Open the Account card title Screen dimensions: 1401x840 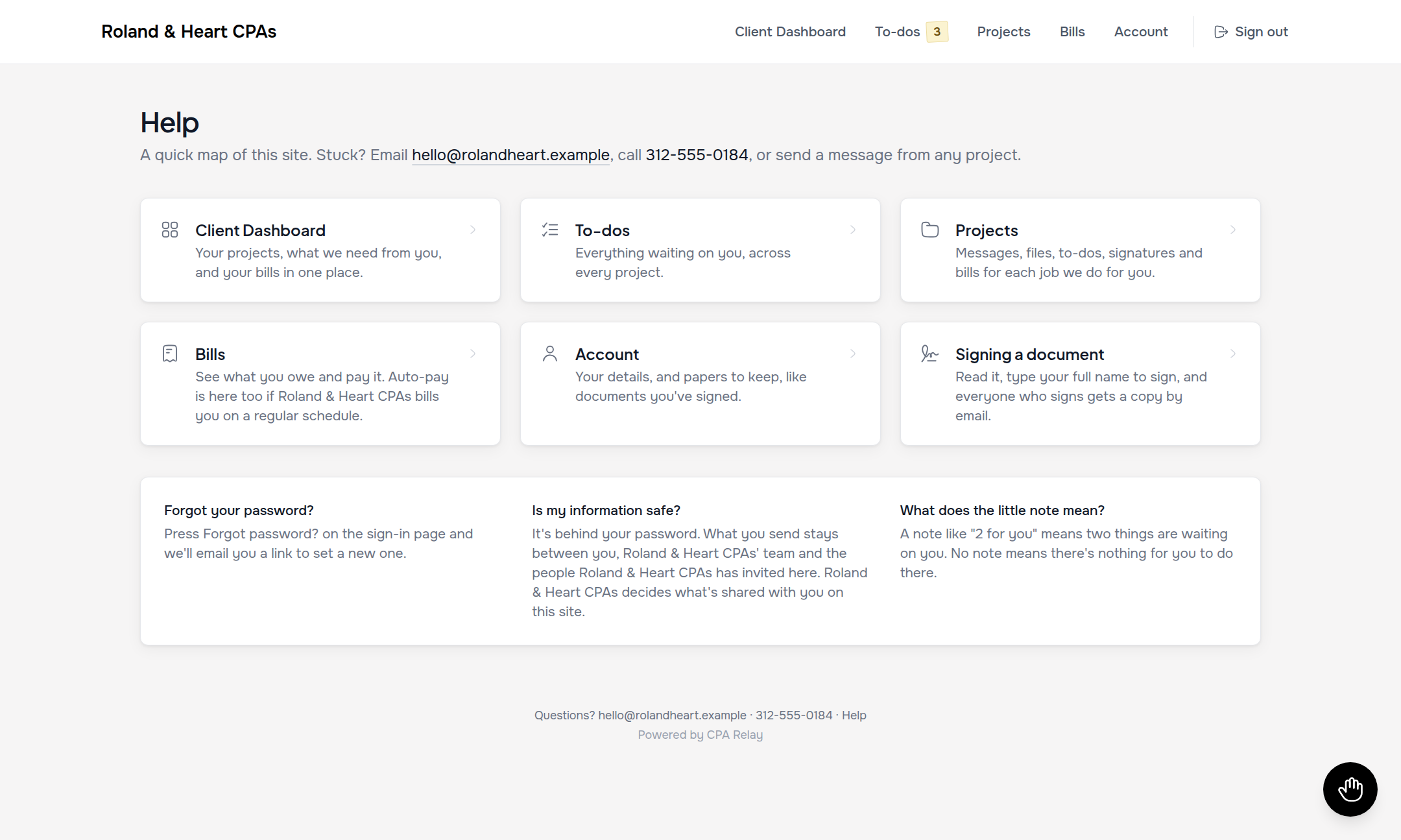(x=607, y=354)
